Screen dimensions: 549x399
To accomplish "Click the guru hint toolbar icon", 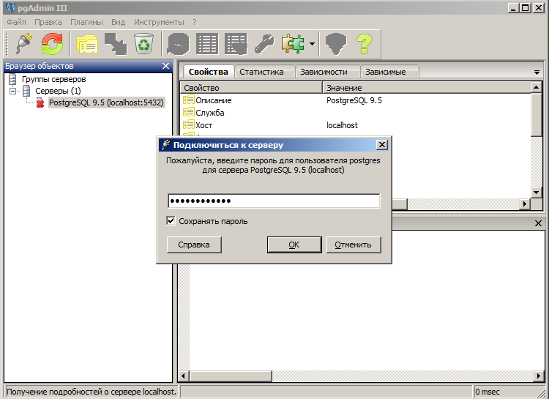I will tap(336, 44).
